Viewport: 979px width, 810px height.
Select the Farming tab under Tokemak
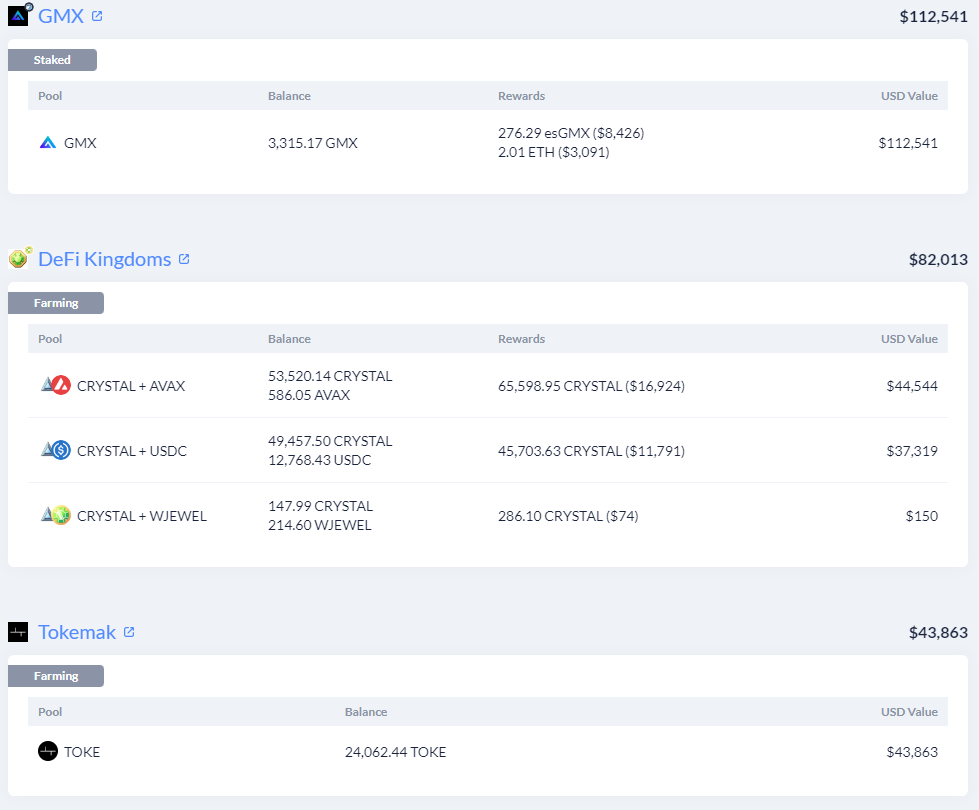click(x=56, y=676)
